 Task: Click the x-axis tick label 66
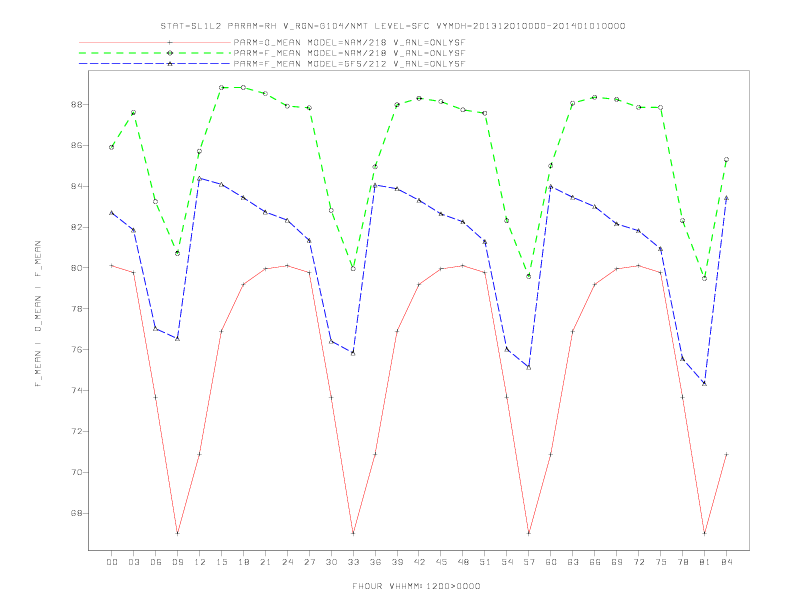coord(595,562)
